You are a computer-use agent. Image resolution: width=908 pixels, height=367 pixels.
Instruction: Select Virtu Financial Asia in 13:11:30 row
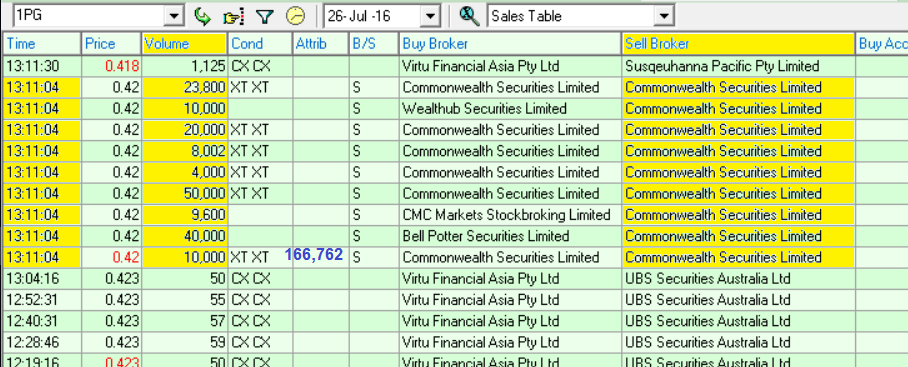click(x=510, y=66)
